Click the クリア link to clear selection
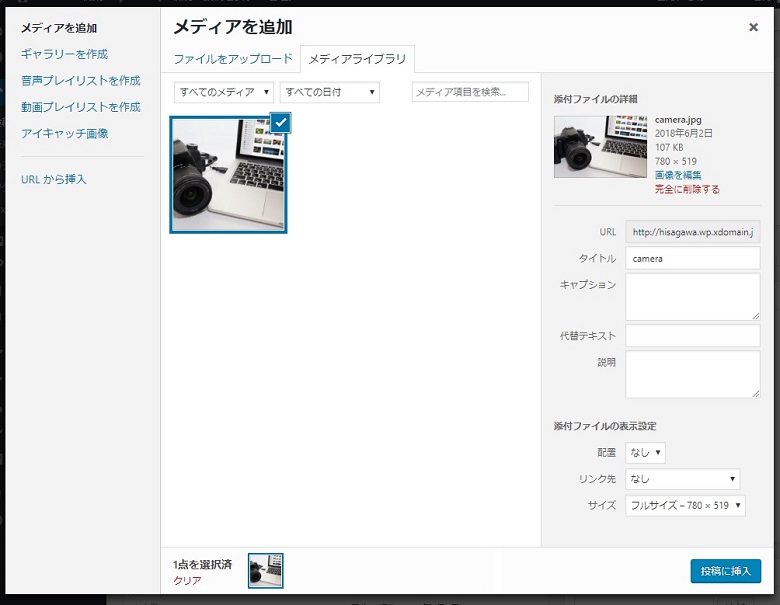Viewport: 780px width, 605px height. [x=188, y=580]
